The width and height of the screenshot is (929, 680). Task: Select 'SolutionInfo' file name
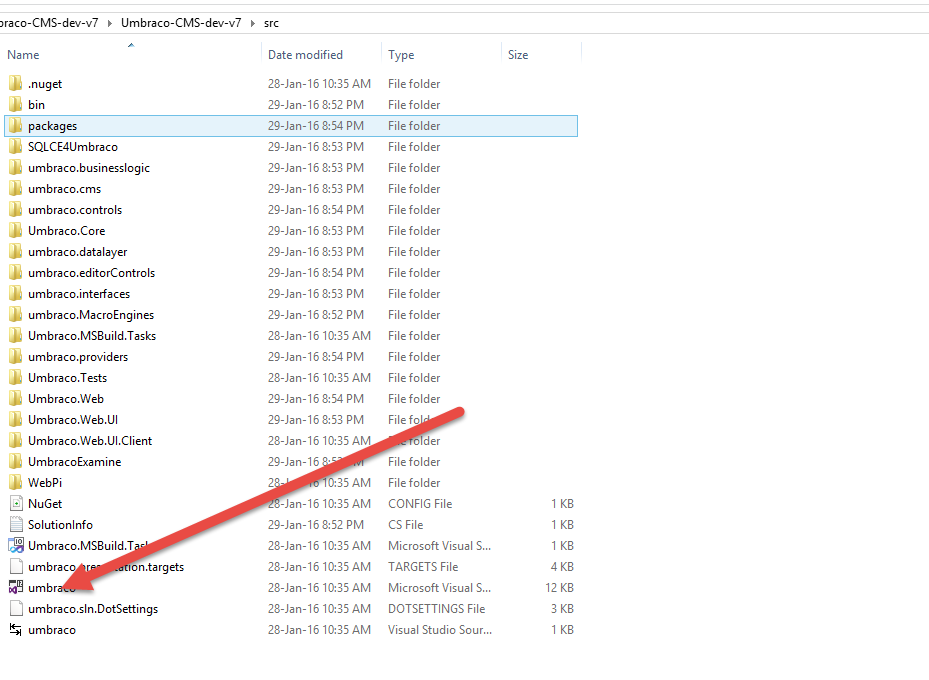[60, 525]
